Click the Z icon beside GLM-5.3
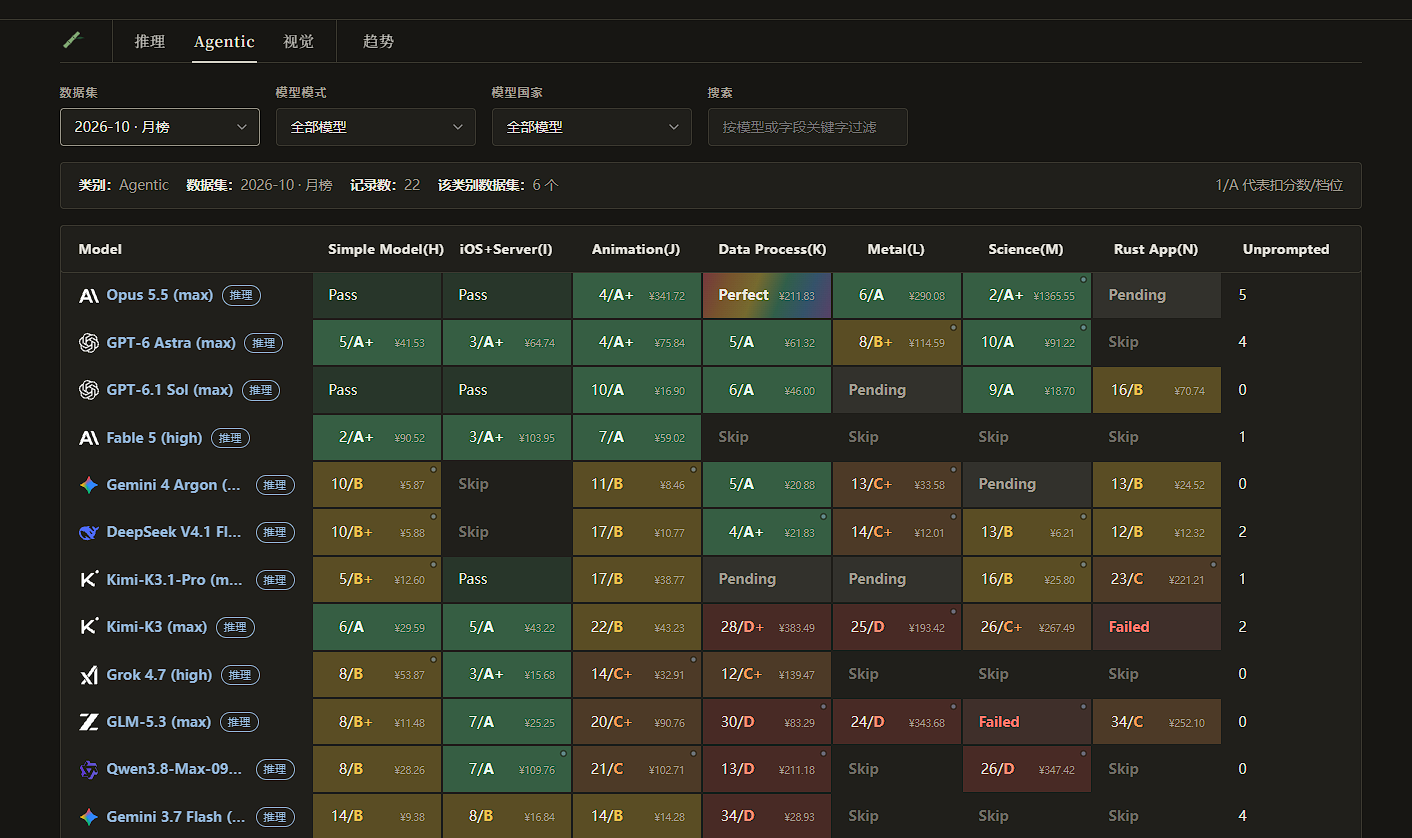 coord(88,722)
